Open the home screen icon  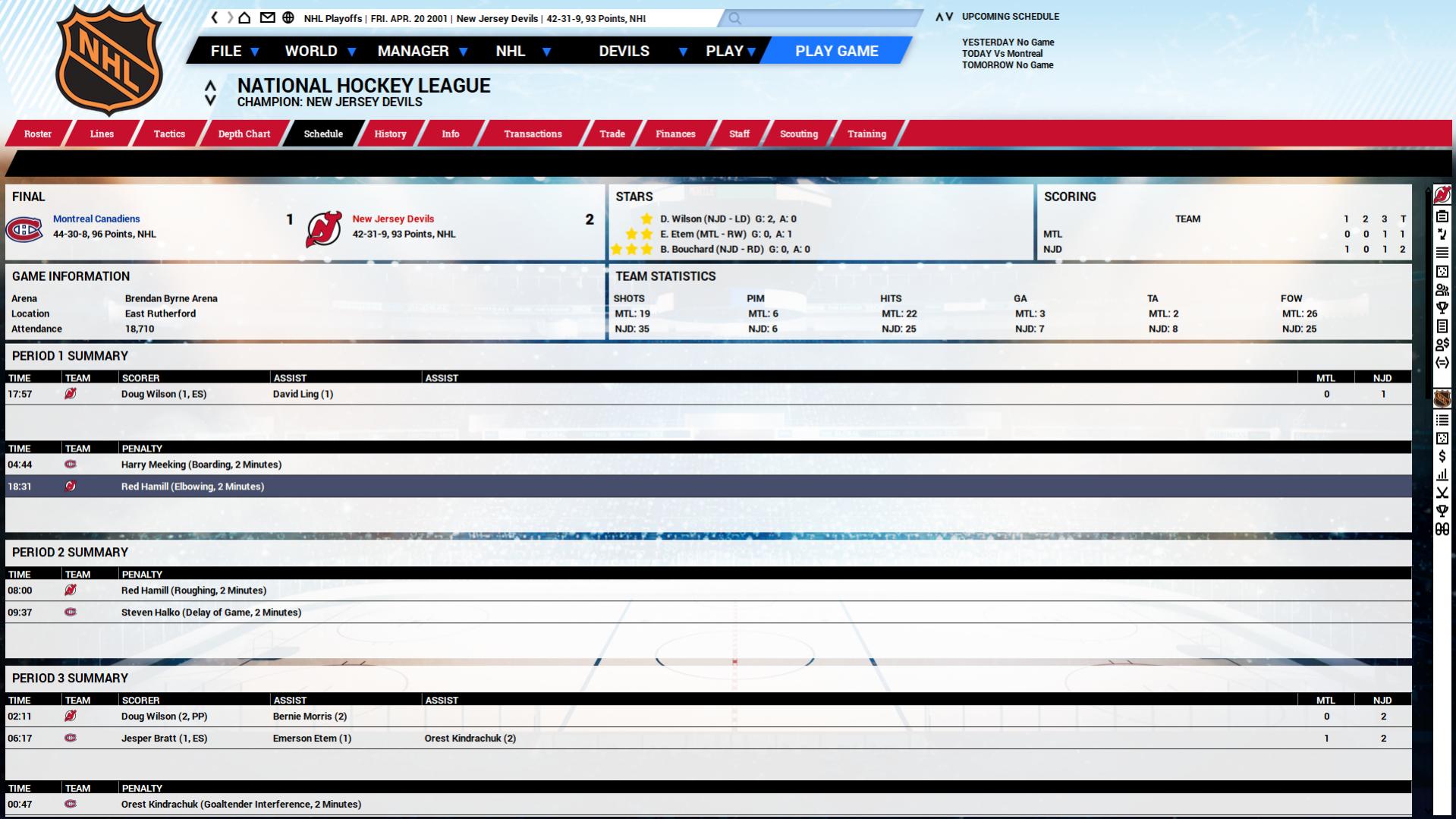(x=244, y=17)
